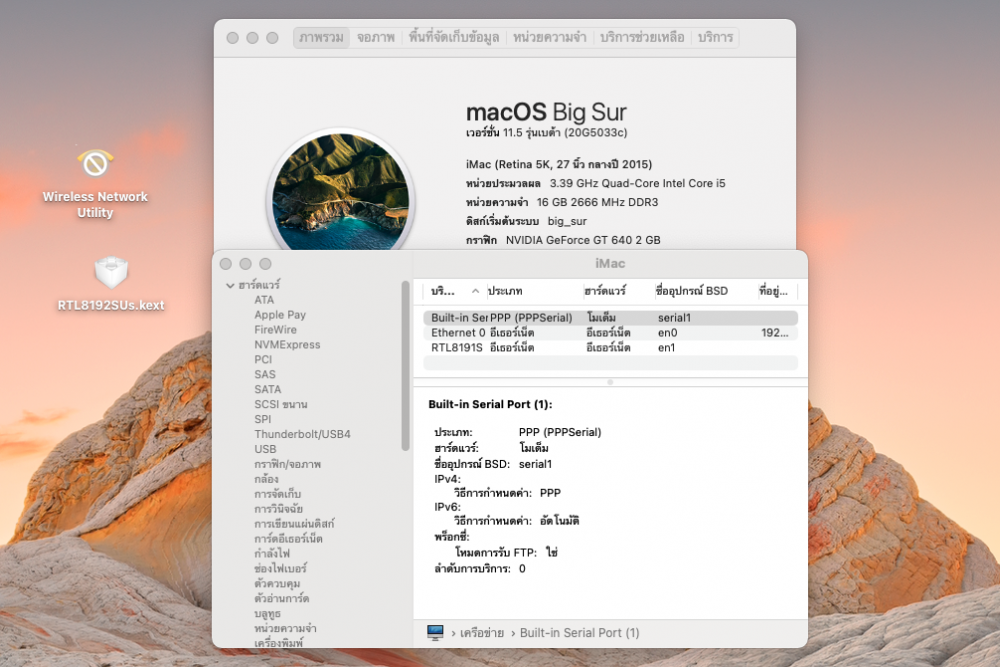Select FireWire in the sidebar
The image size is (1000, 667).
(x=276, y=330)
